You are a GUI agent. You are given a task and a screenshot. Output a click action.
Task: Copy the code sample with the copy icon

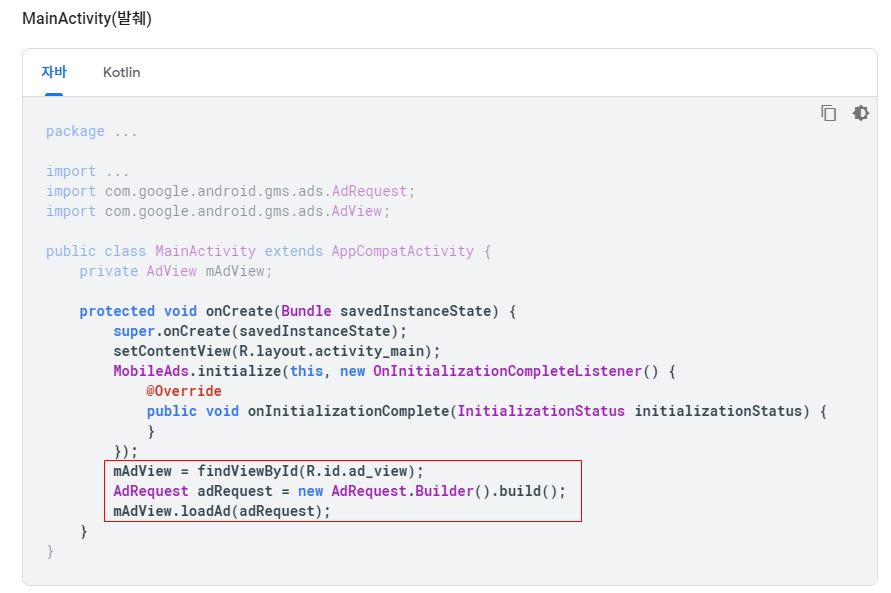(x=828, y=113)
